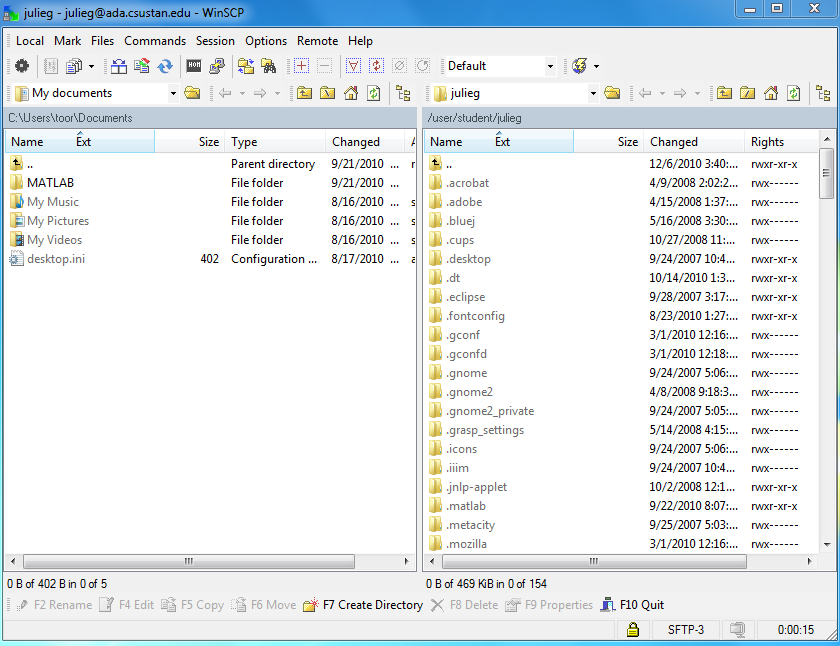Image resolution: width=840 pixels, height=646 pixels.
Task: Click the Synchronize Browsing folders icon
Action: (246, 66)
